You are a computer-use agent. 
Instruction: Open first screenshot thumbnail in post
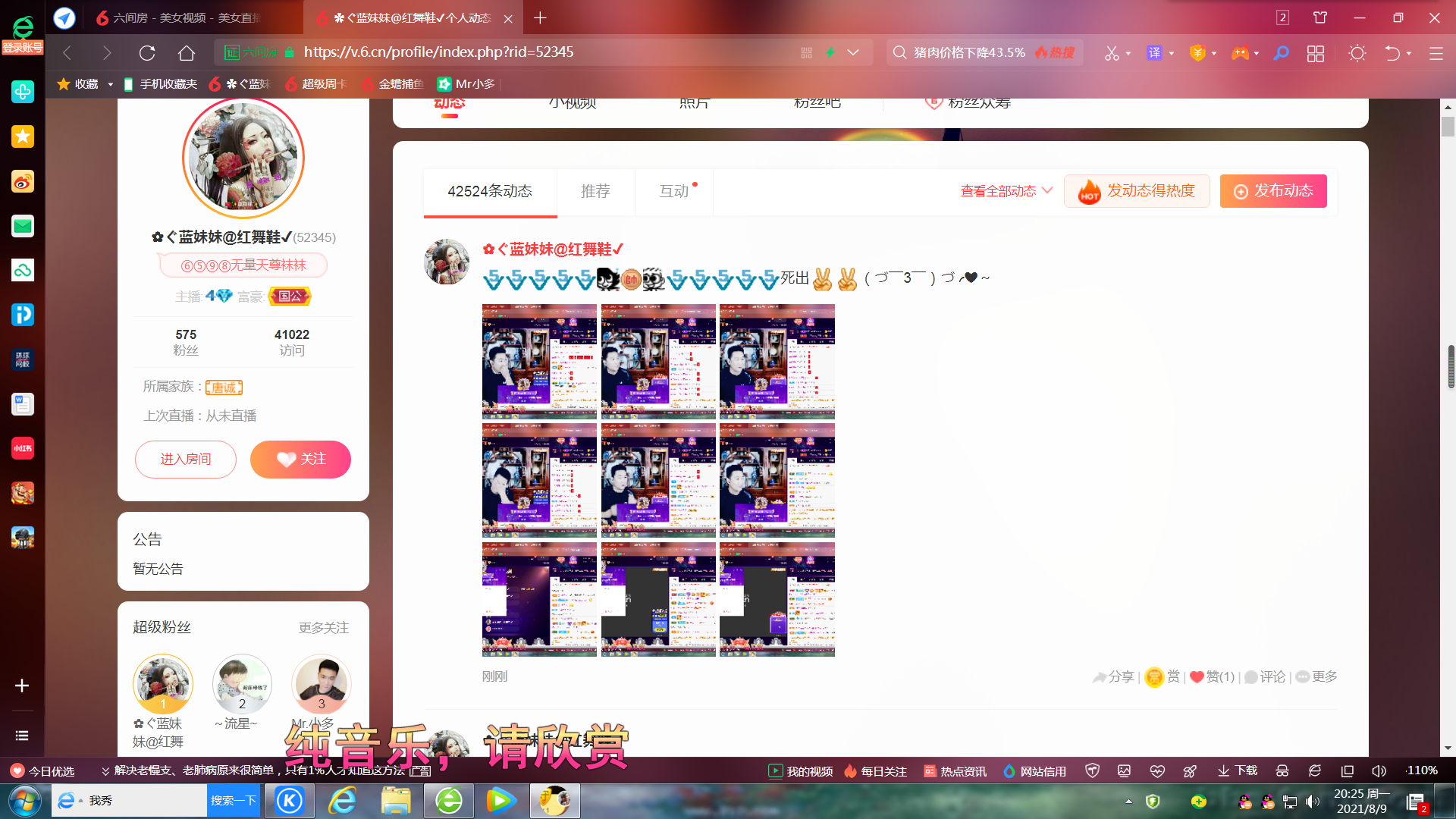[539, 362]
